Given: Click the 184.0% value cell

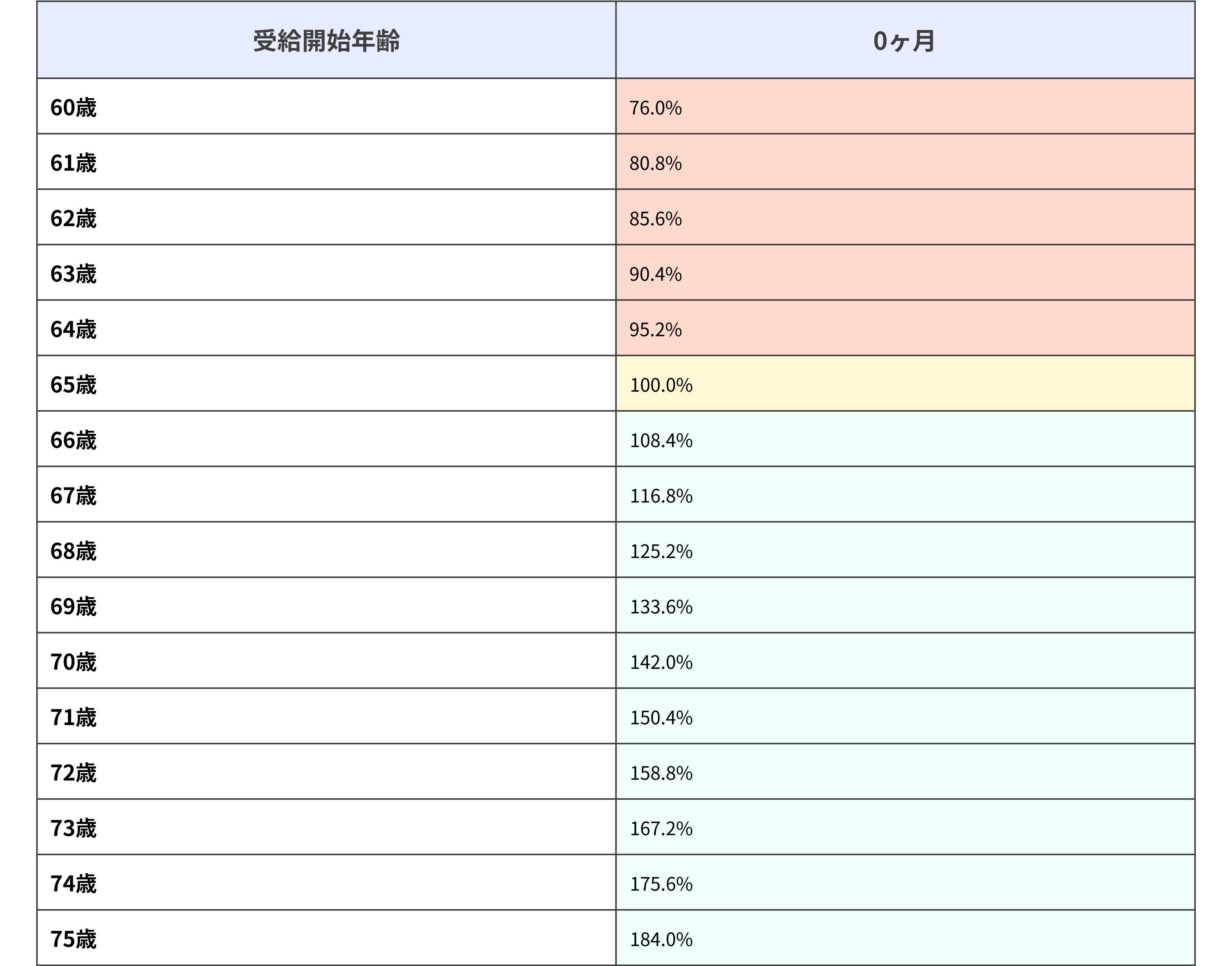Looking at the screenshot, I should (x=661, y=939).
